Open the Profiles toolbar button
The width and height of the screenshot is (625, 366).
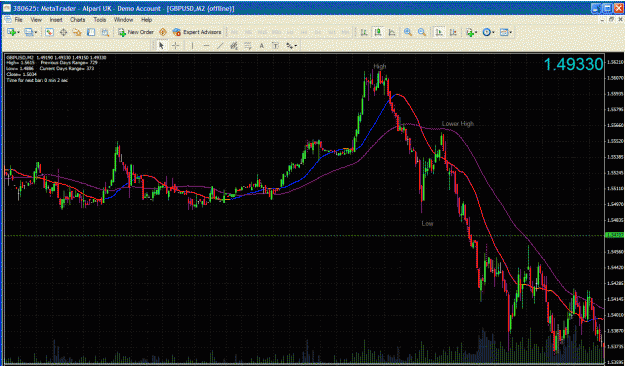tap(28, 32)
